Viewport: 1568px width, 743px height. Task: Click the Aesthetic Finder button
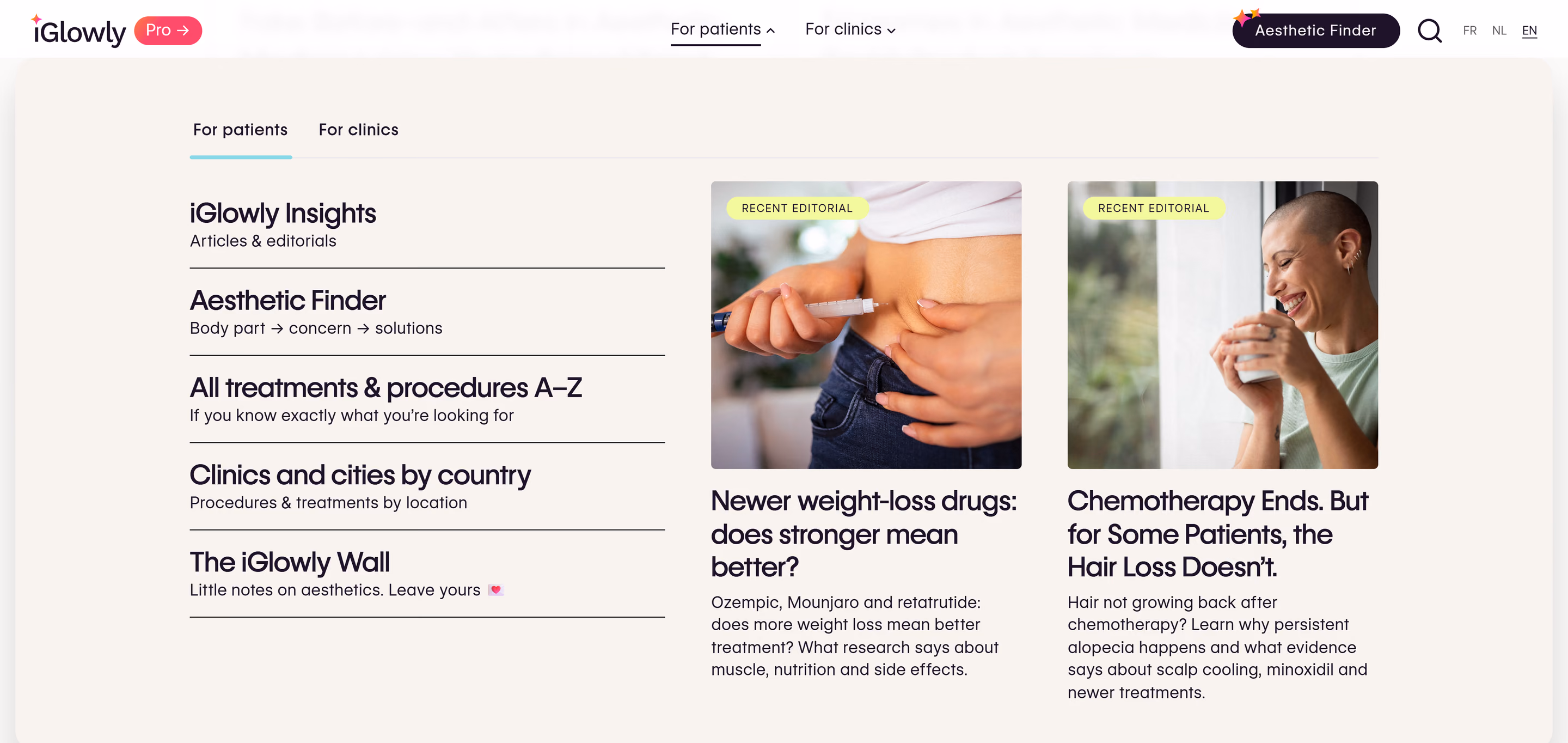tap(1315, 31)
